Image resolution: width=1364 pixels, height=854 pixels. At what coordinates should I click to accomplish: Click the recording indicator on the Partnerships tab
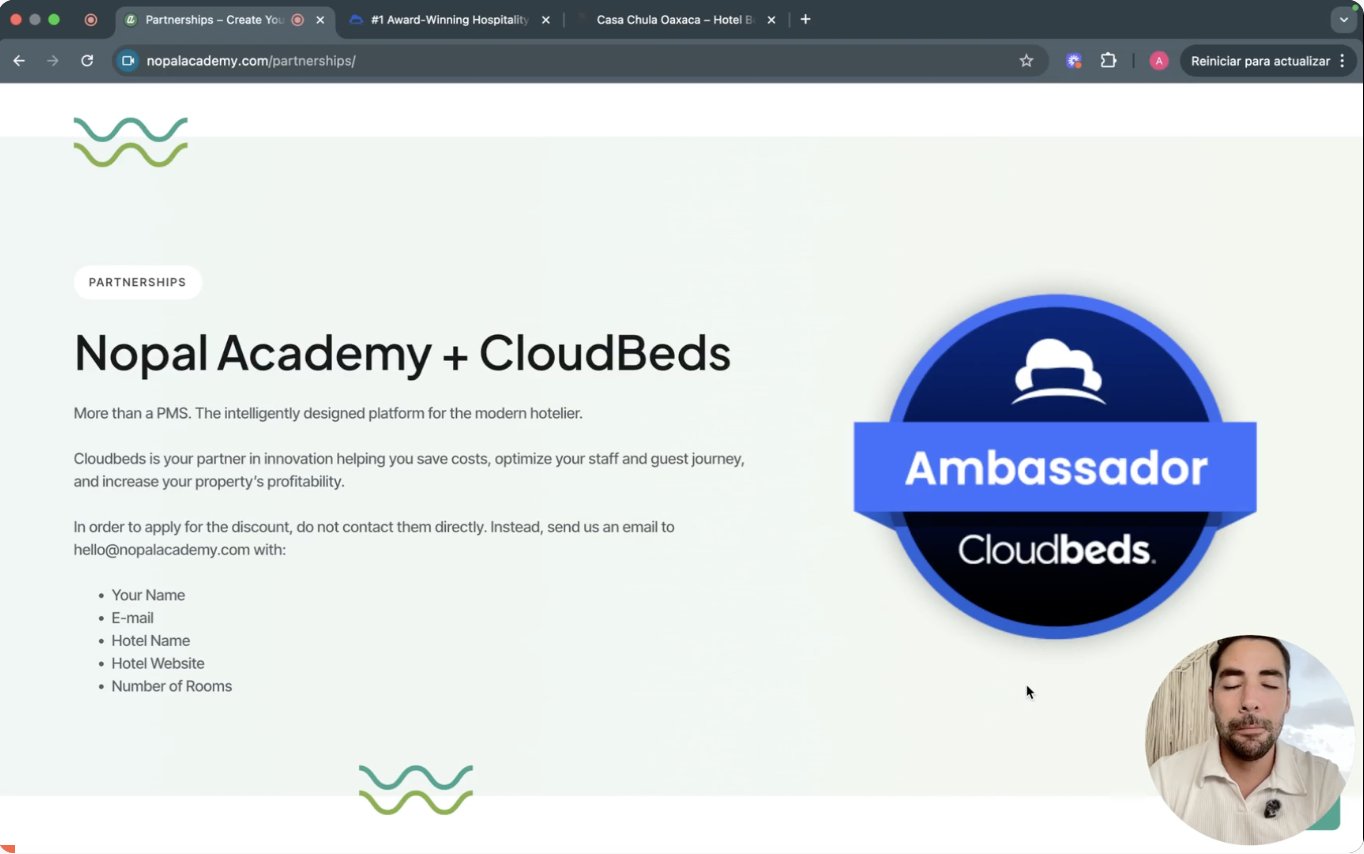pos(297,20)
